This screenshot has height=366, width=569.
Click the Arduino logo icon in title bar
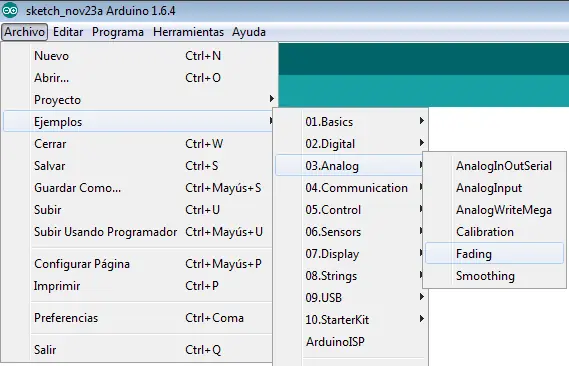[x=10, y=10]
